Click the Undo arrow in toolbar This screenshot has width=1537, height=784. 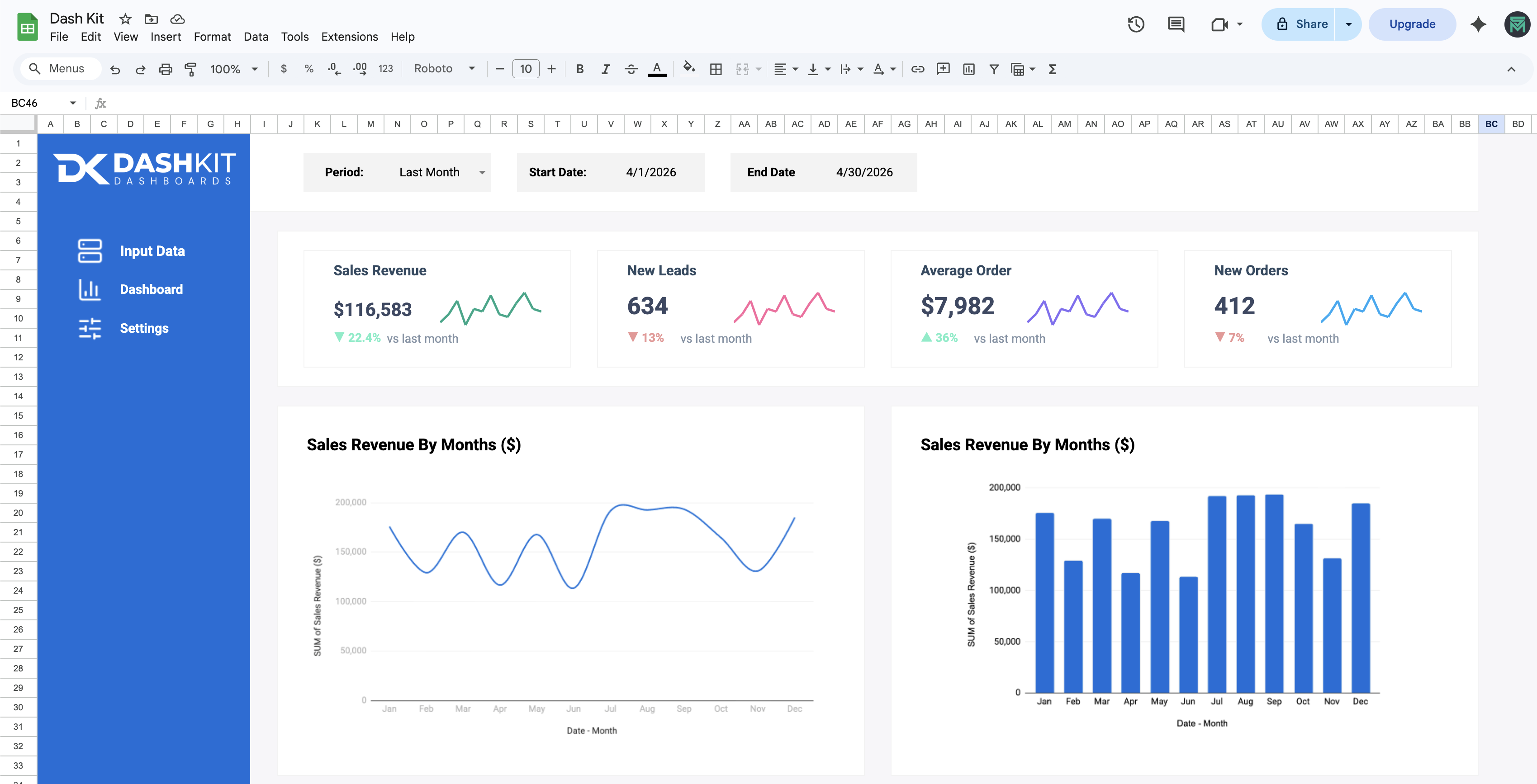(x=115, y=69)
